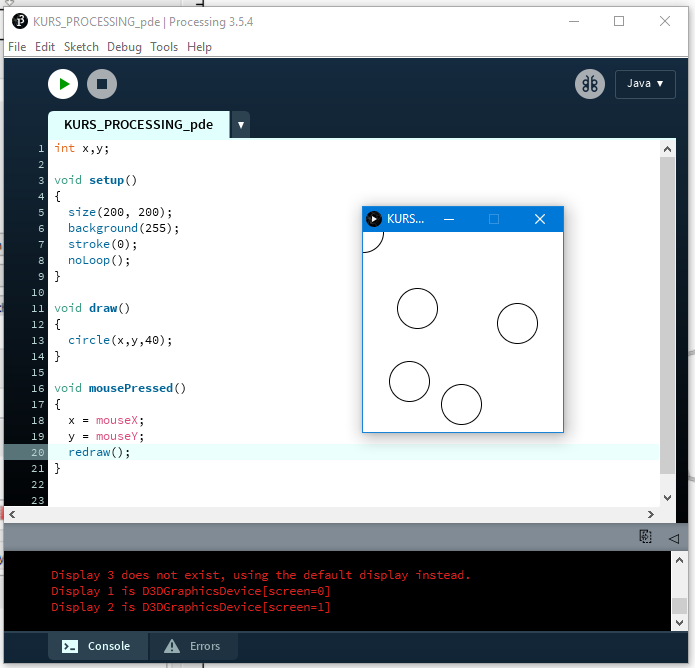Screen dimensions: 695x668
Task: Open the Help menu
Action: click(199, 47)
